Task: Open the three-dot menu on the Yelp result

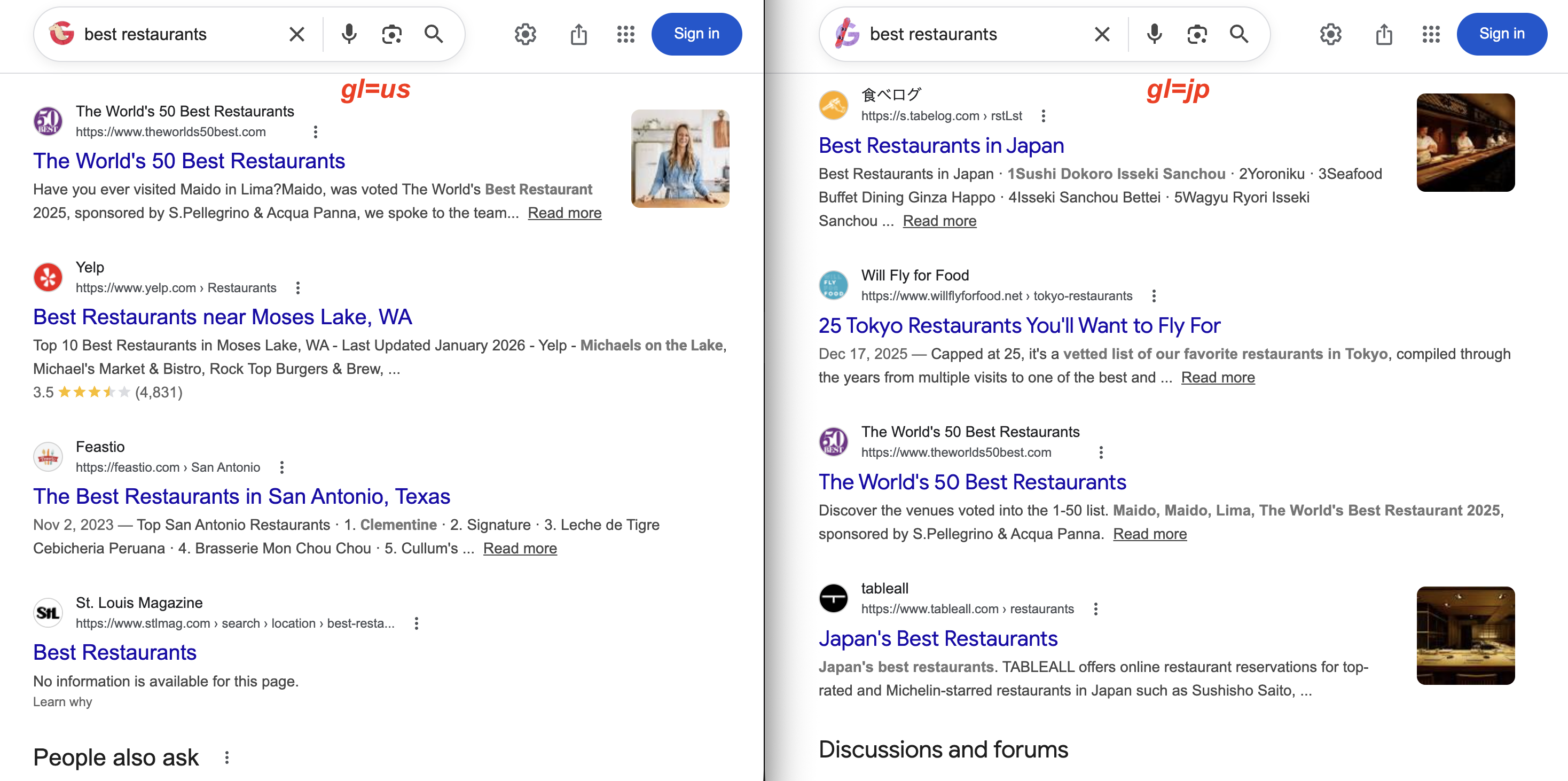Action: click(x=297, y=287)
